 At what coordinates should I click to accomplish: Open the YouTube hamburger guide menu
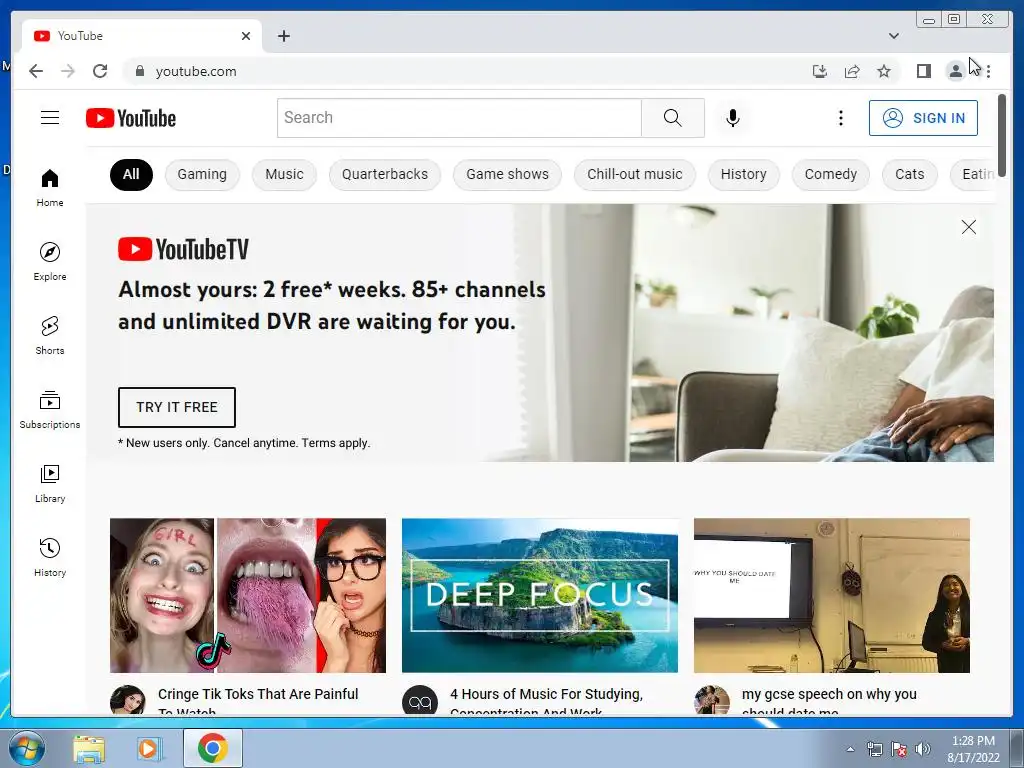coord(50,118)
